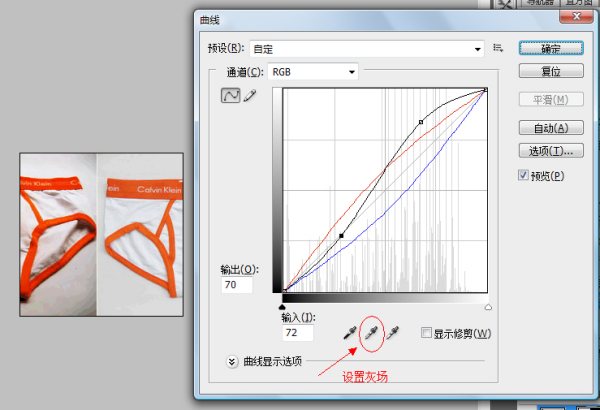600x410 pixels.
Task: Open the preset options menu icon
Action: coord(498,48)
